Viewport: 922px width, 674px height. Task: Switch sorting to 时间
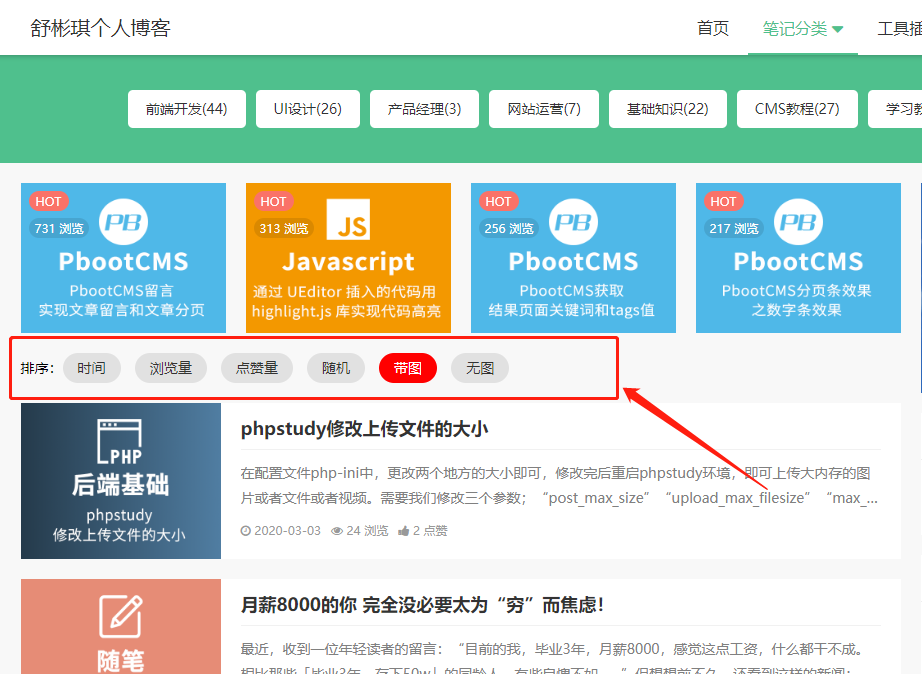point(91,368)
